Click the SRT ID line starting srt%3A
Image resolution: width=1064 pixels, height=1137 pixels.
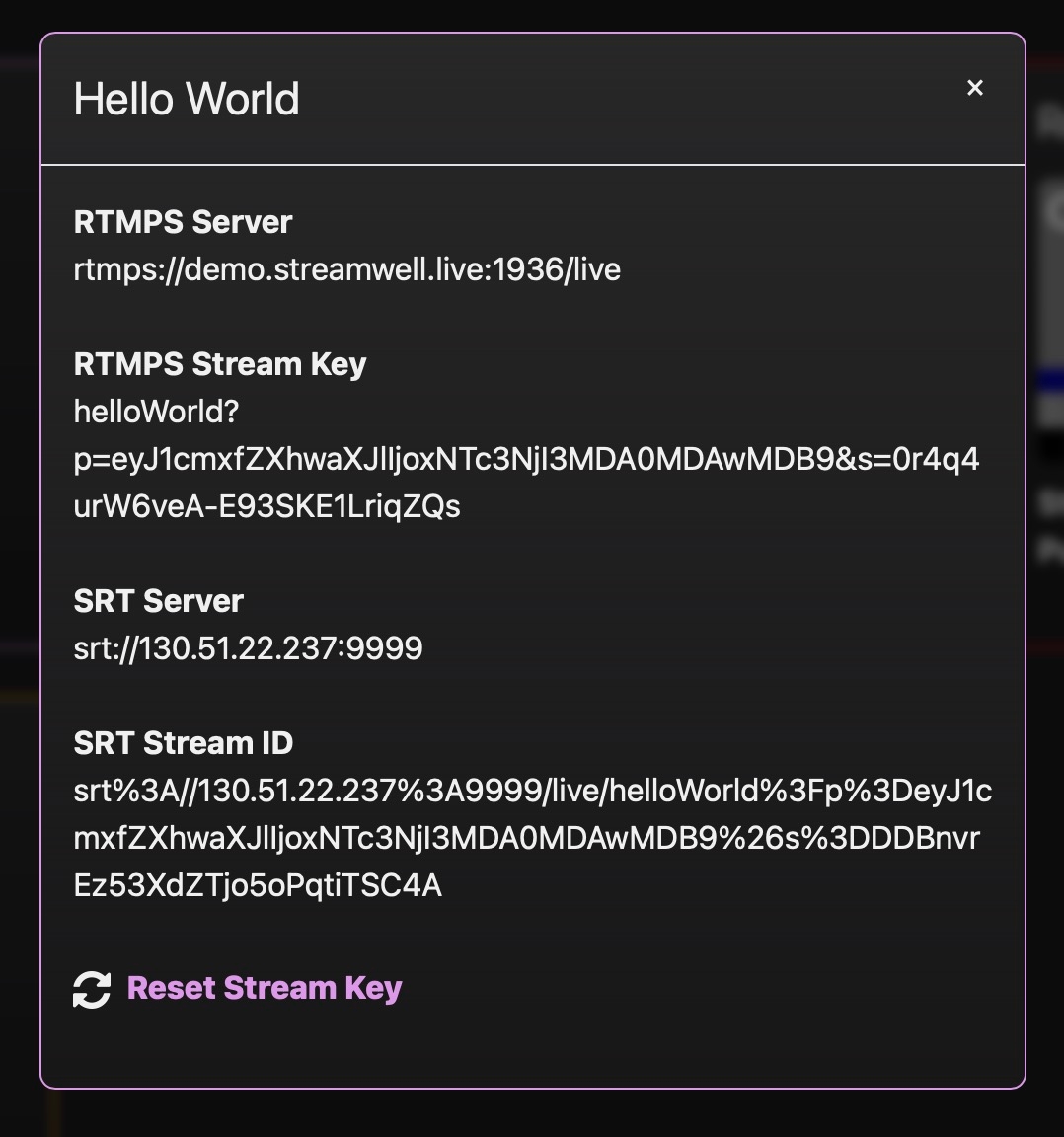pos(532,791)
